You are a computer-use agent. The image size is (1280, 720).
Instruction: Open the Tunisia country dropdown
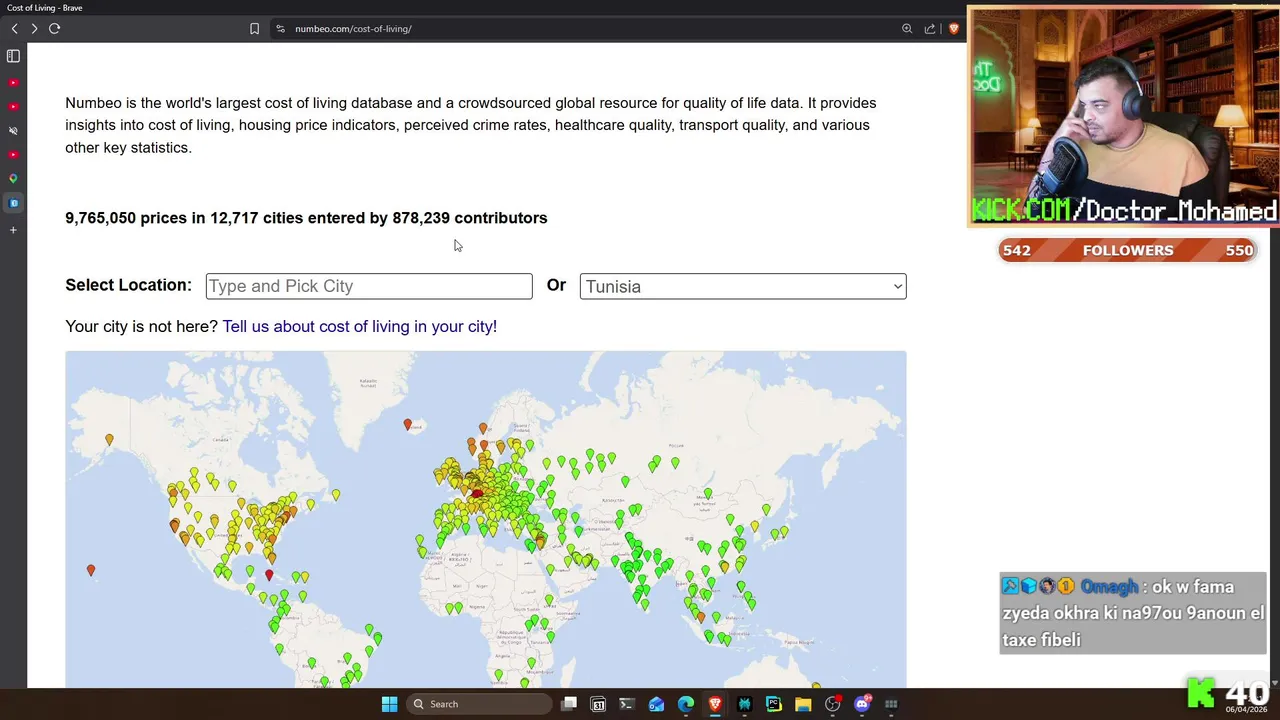pyautogui.click(x=743, y=286)
